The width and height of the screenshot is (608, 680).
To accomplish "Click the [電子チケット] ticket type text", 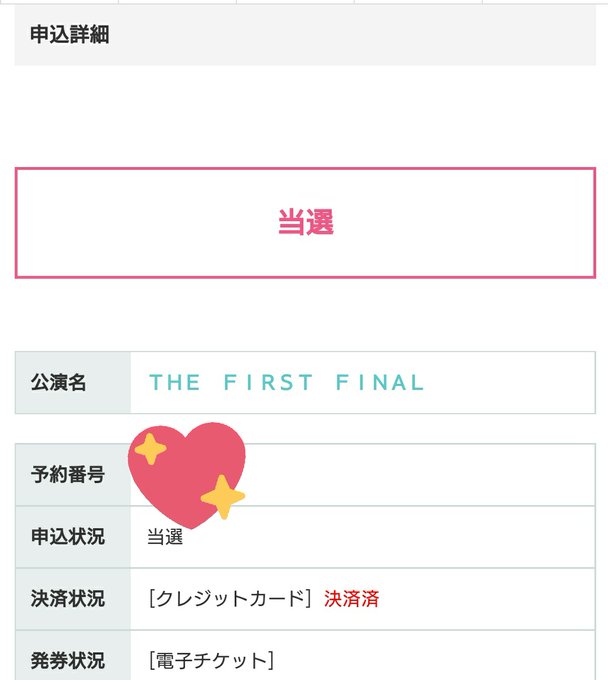I will 211,660.
